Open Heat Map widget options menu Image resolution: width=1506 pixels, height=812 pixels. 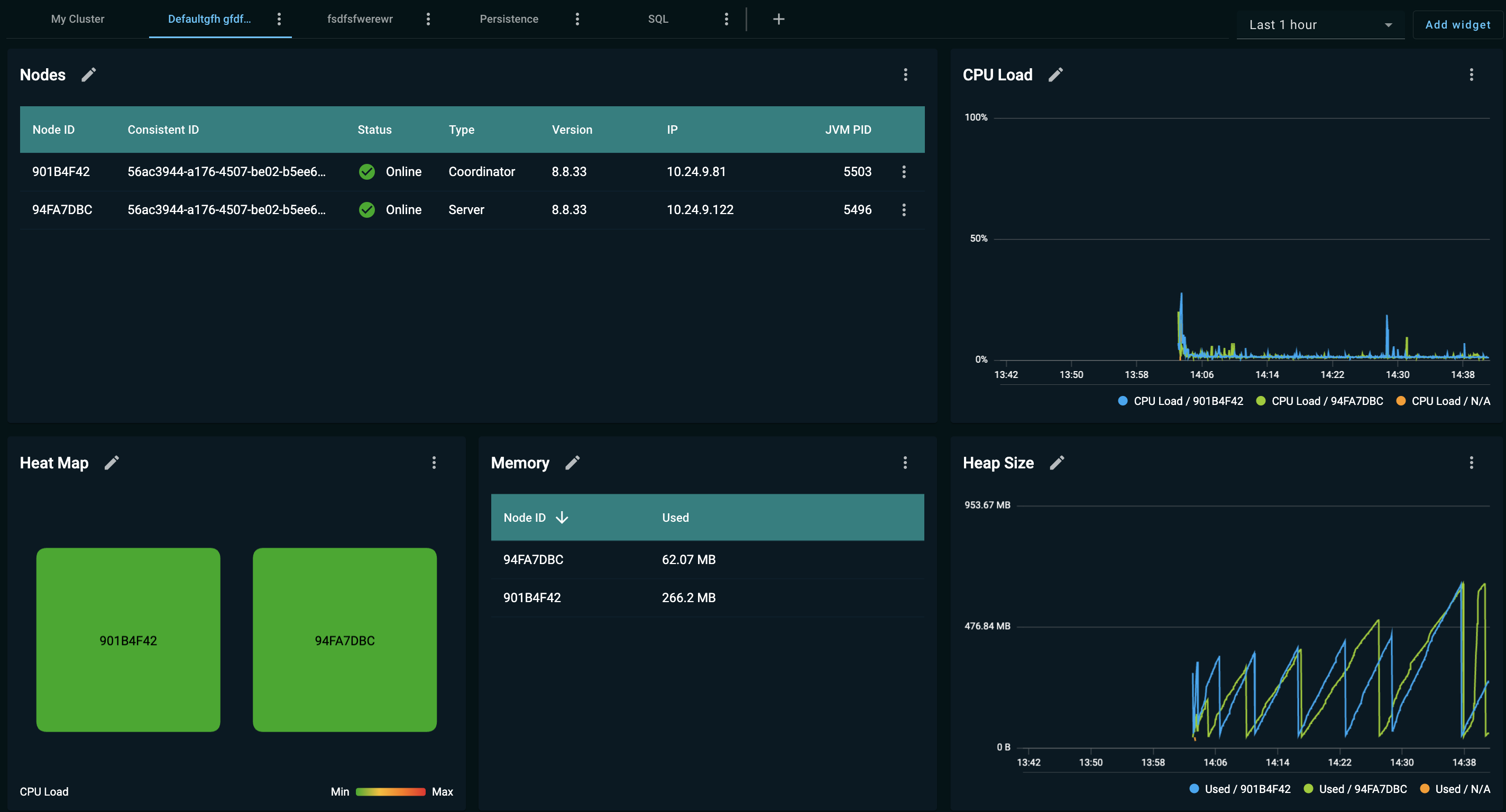click(434, 463)
